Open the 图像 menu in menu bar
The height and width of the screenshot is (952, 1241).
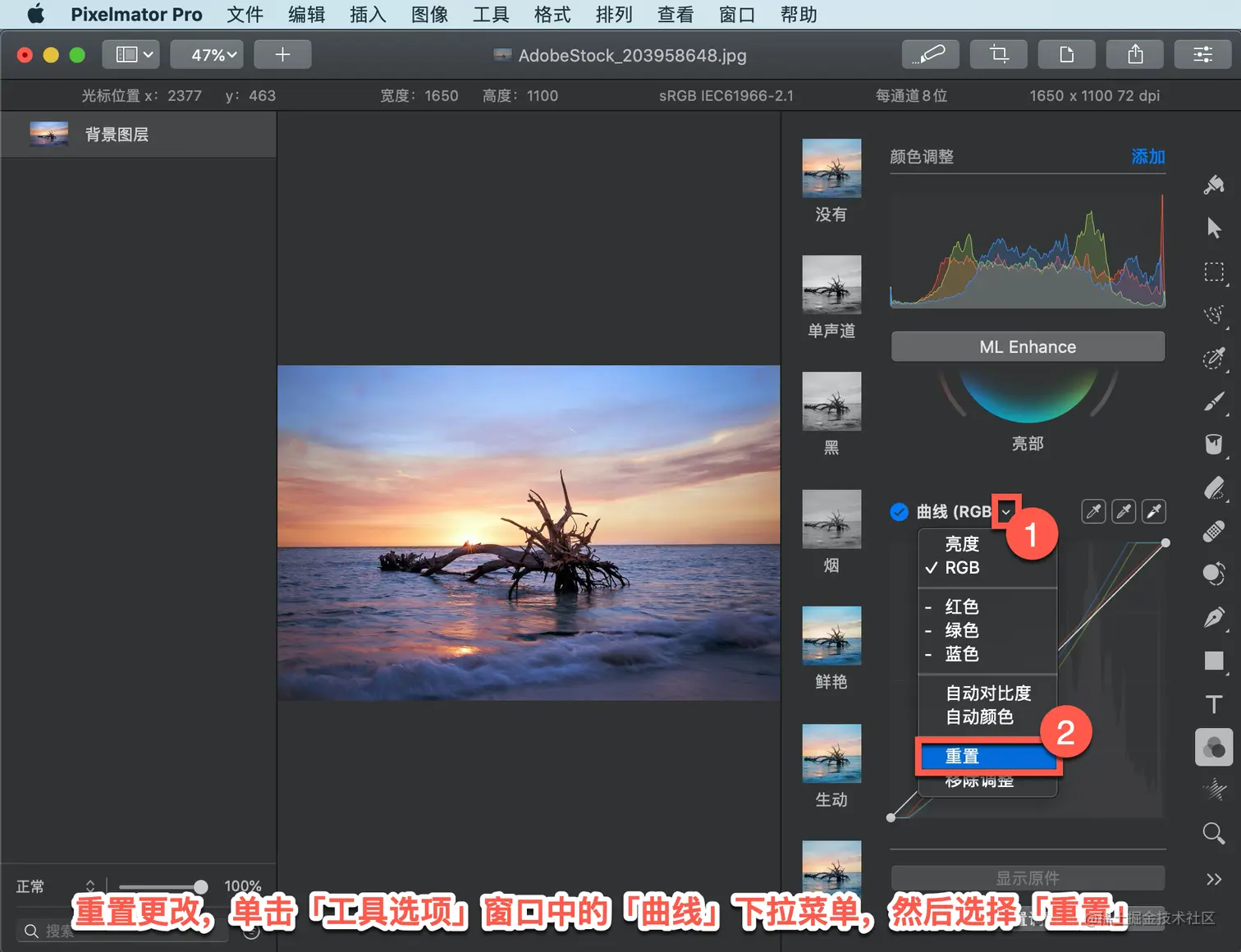429,14
